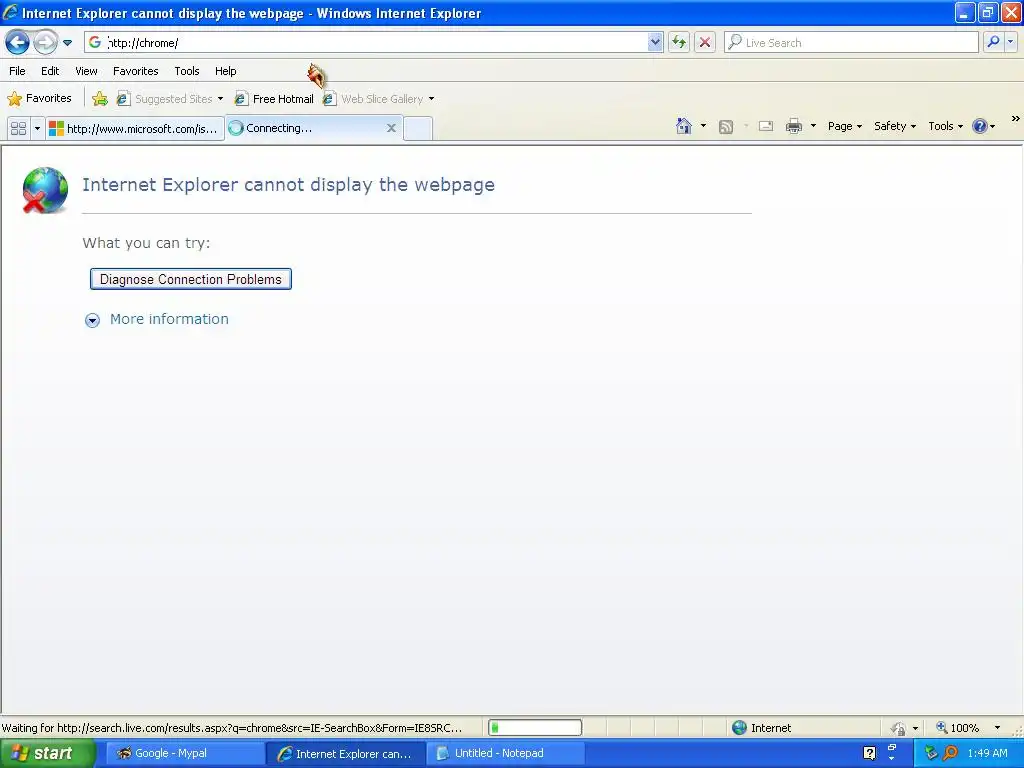Open the tab list dropdown arrow

(x=37, y=128)
